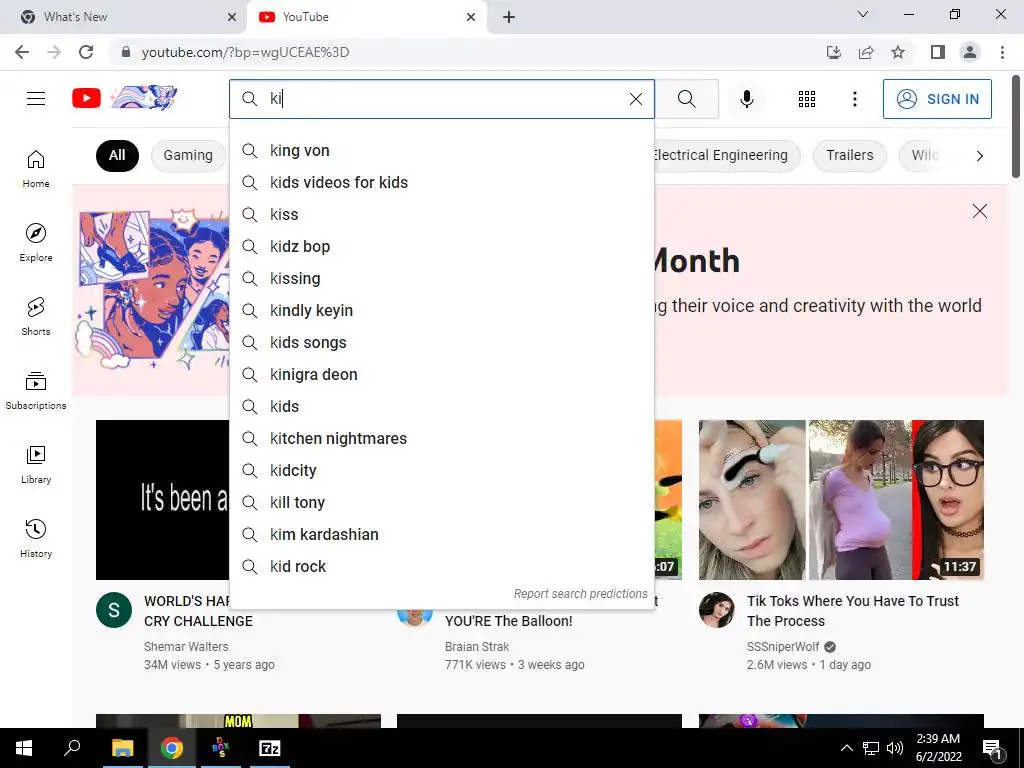The height and width of the screenshot is (768, 1024).
Task: Open the 'It's been a' video thumbnail
Action: click(163, 500)
